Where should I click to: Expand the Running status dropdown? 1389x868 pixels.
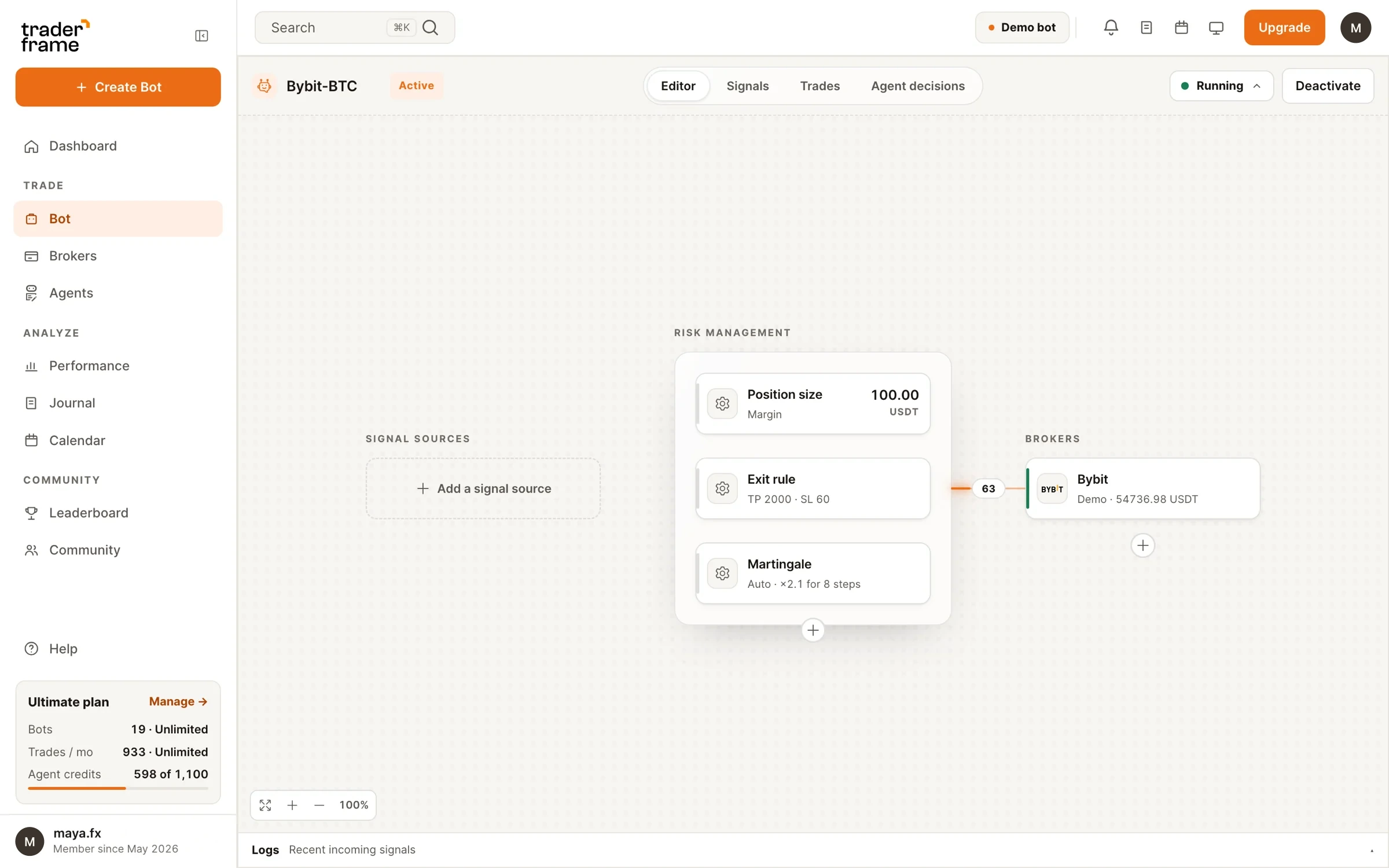pos(1221,86)
